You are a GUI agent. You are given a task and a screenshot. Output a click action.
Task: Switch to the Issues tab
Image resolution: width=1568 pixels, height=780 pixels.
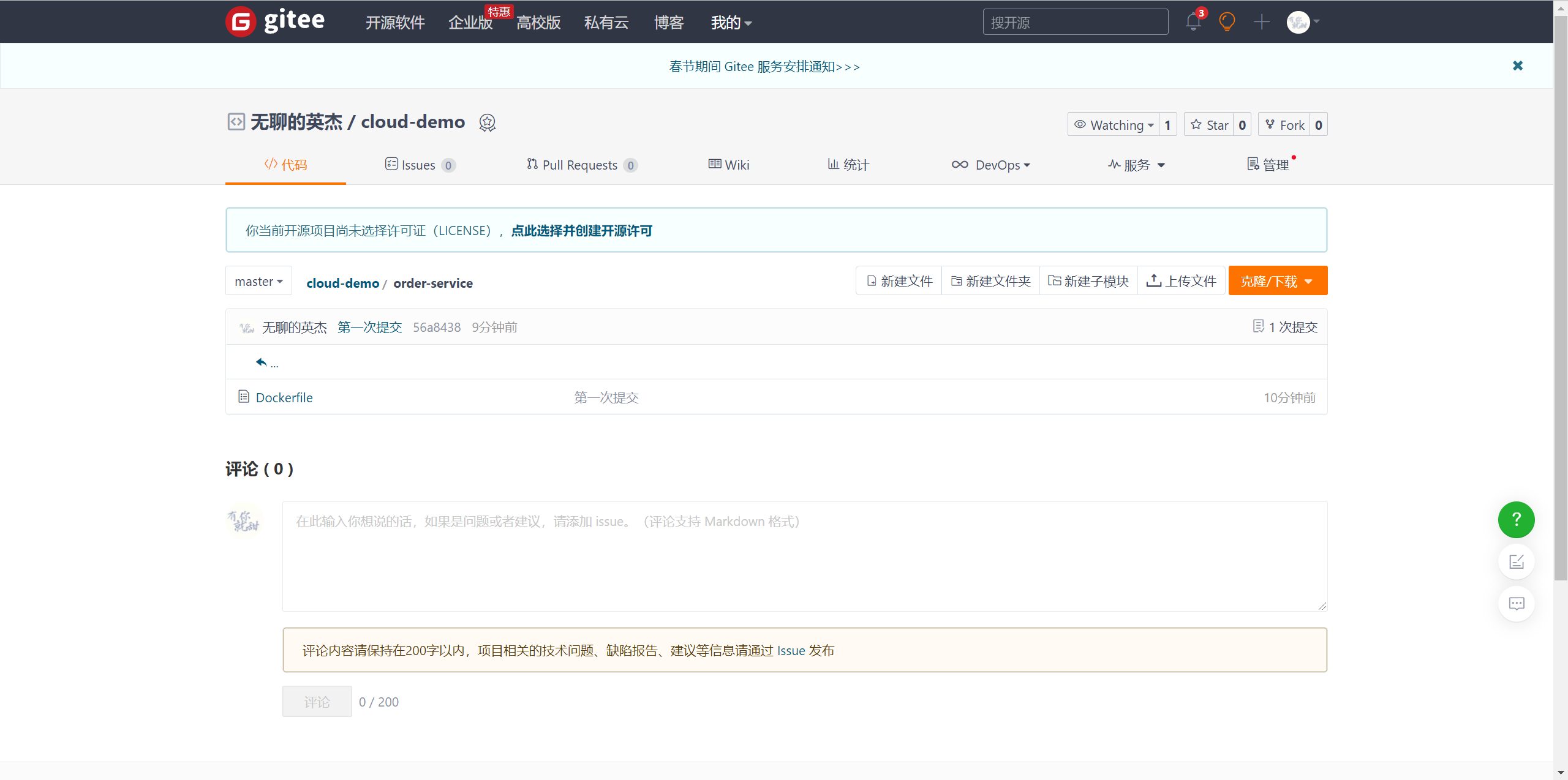[419, 165]
